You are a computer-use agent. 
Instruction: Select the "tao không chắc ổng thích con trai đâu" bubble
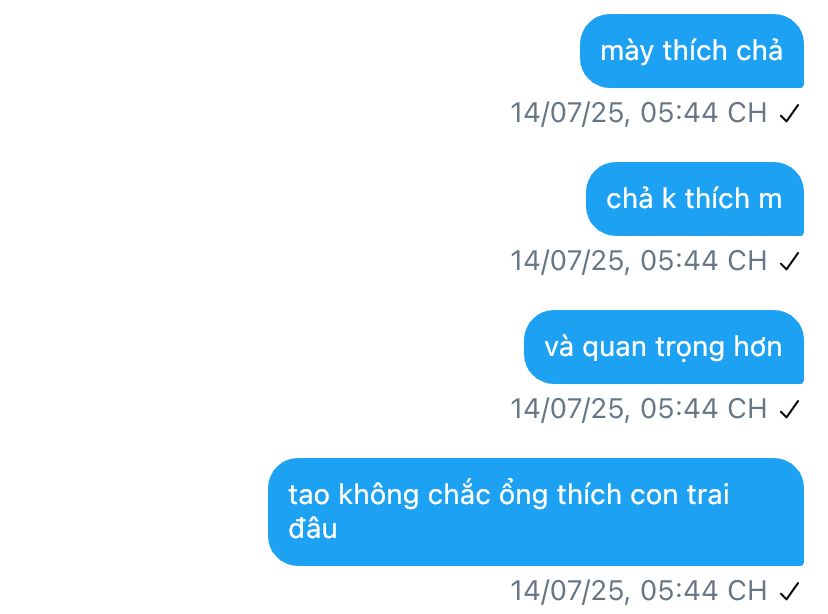click(536, 512)
